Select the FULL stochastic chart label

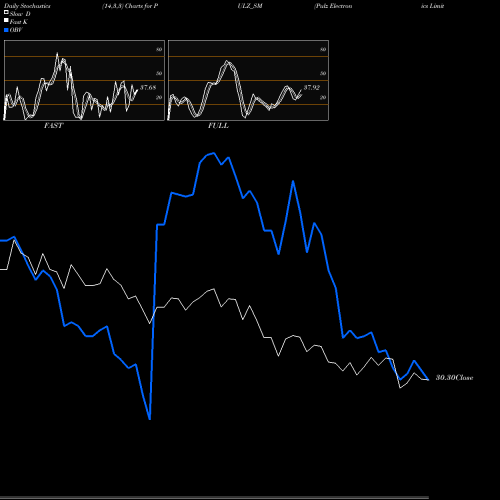[218, 126]
